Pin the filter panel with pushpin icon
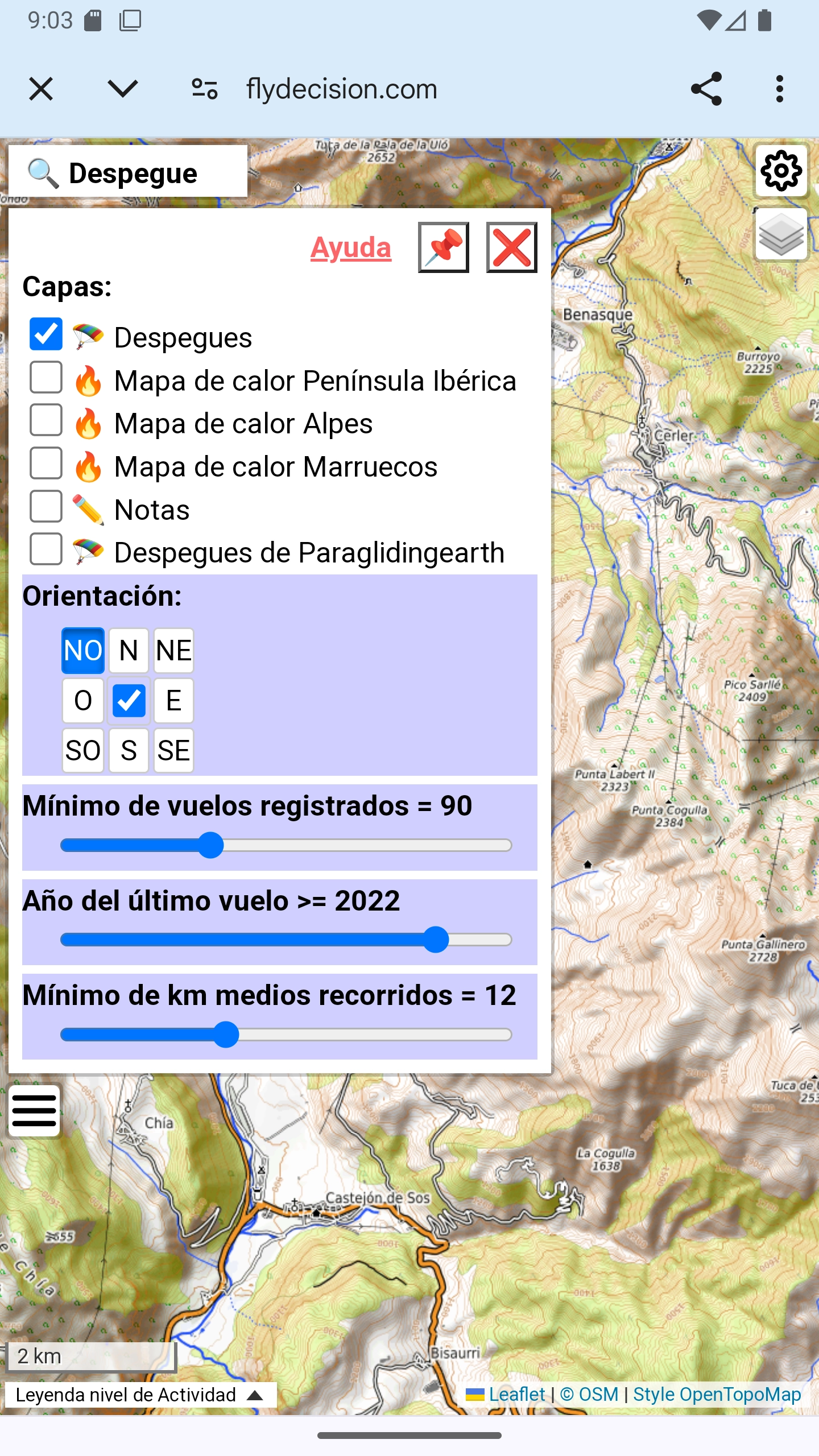This screenshot has width=819, height=1456. 443,247
